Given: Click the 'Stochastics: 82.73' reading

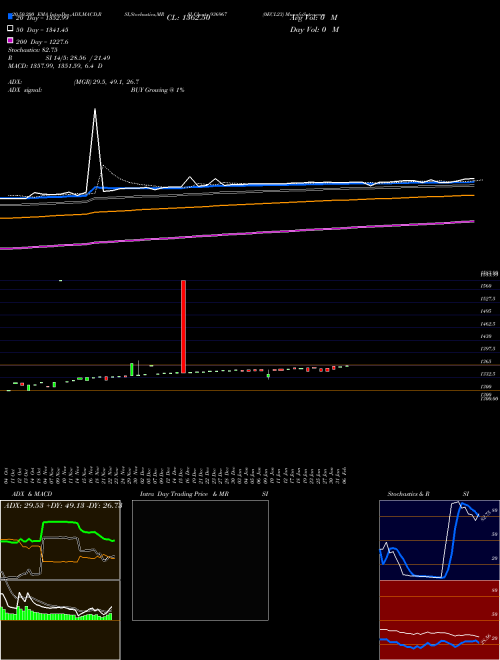Looking at the screenshot, I should tap(33, 50).
